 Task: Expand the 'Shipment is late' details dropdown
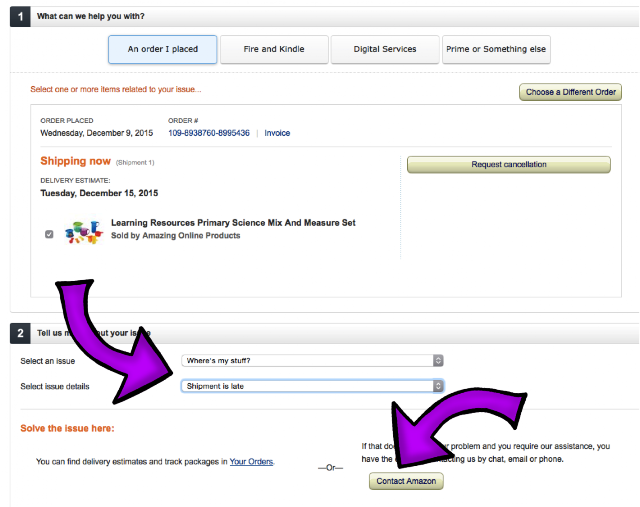tap(312, 386)
